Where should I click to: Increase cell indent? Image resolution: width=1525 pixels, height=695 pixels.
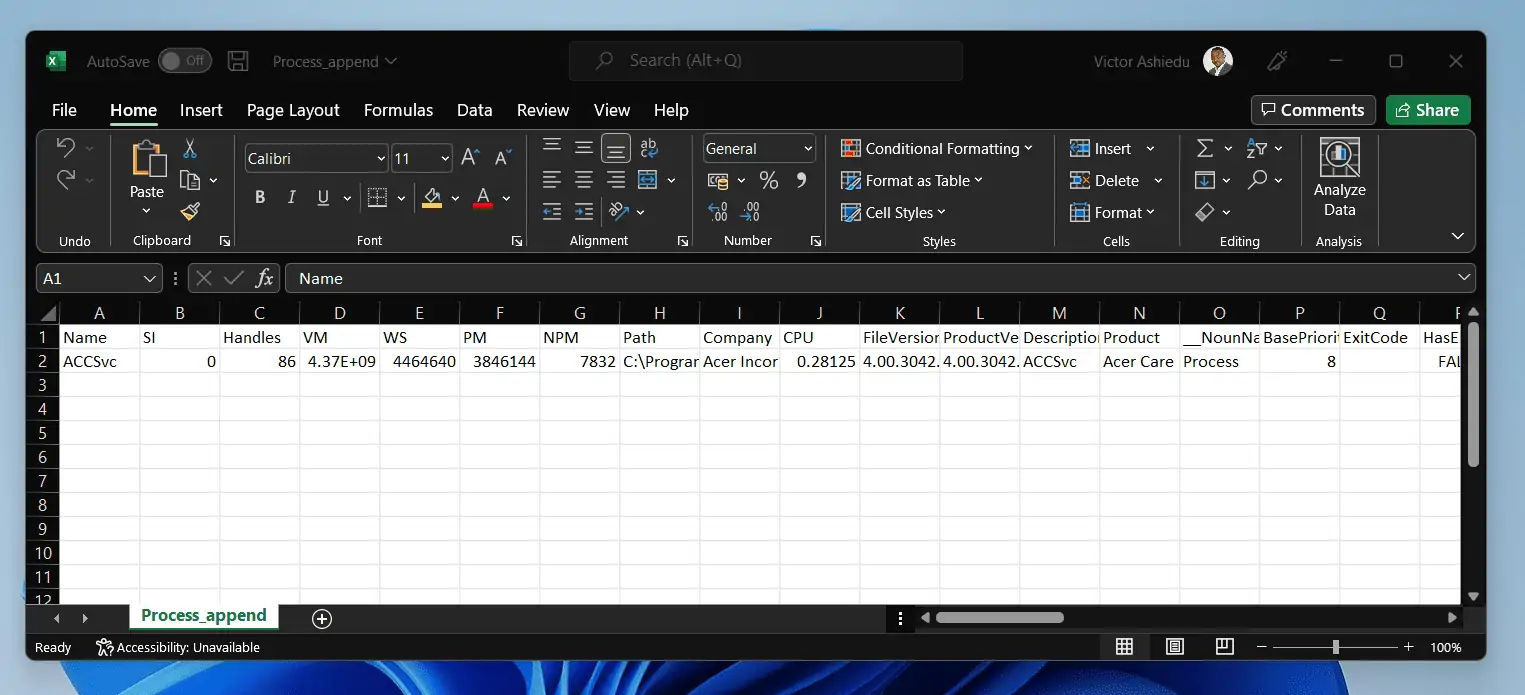pyautogui.click(x=584, y=212)
